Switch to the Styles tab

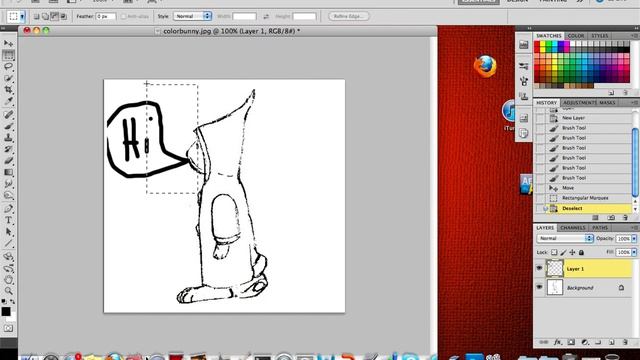click(600, 36)
